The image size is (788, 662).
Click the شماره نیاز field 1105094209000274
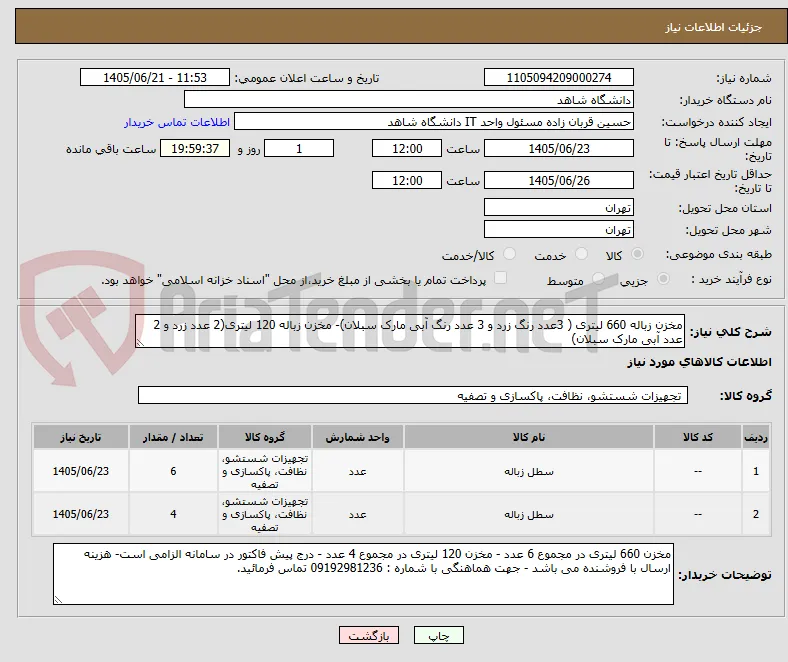tap(558, 77)
